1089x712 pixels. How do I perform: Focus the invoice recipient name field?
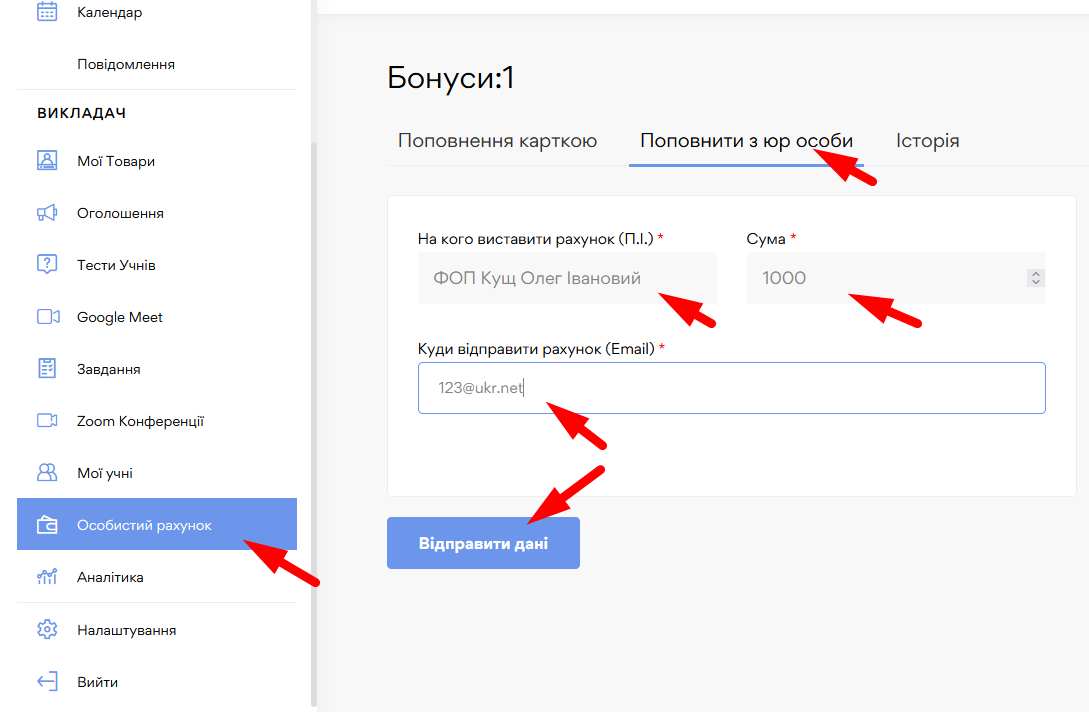tap(566, 278)
